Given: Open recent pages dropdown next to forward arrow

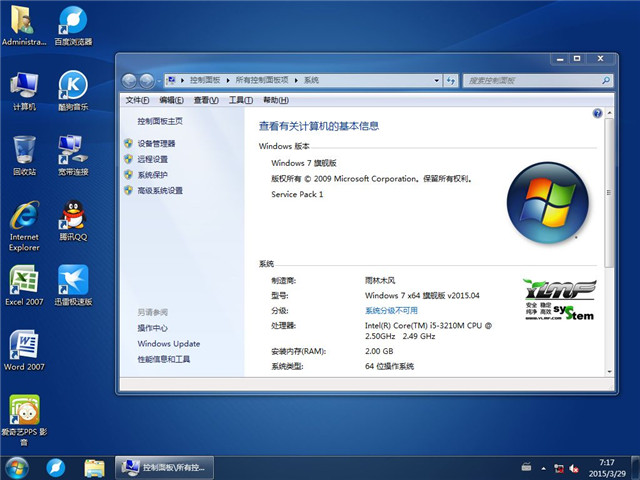Looking at the screenshot, I should click(159, 81).
